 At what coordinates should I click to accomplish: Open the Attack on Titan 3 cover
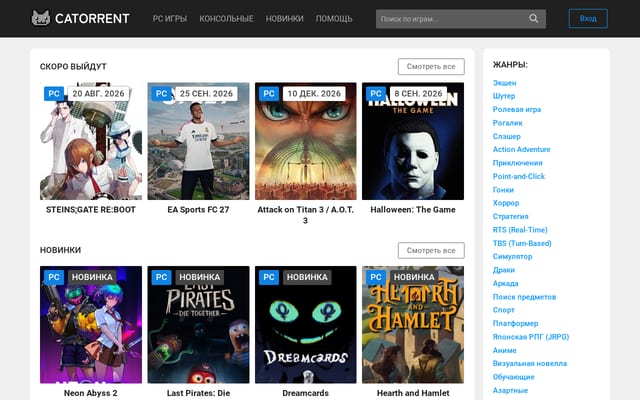point(306,141)
